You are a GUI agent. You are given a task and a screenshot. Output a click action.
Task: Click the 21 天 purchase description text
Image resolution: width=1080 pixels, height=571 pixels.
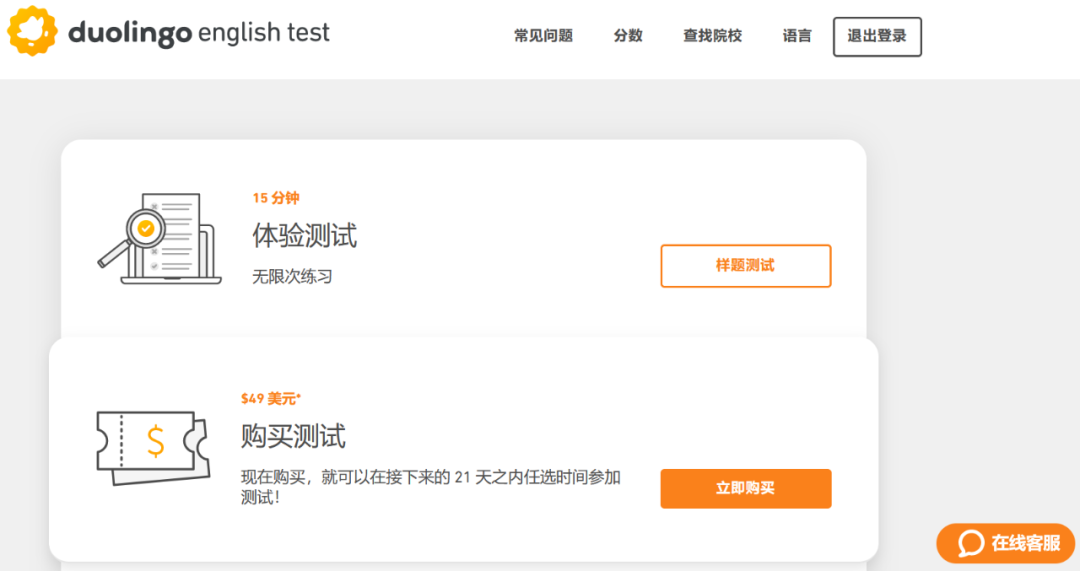[430, 478]
